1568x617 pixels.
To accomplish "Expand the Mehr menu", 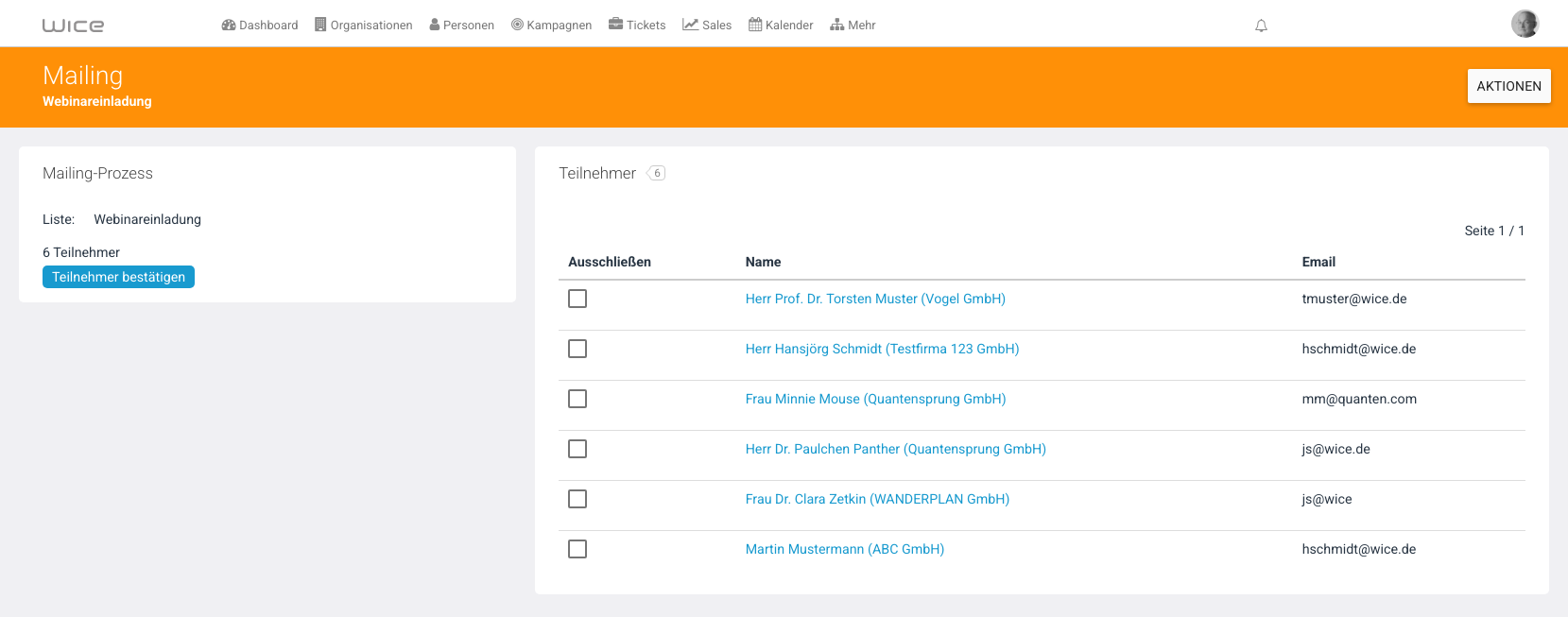I will pyautogui.click(x=853, y=25).
